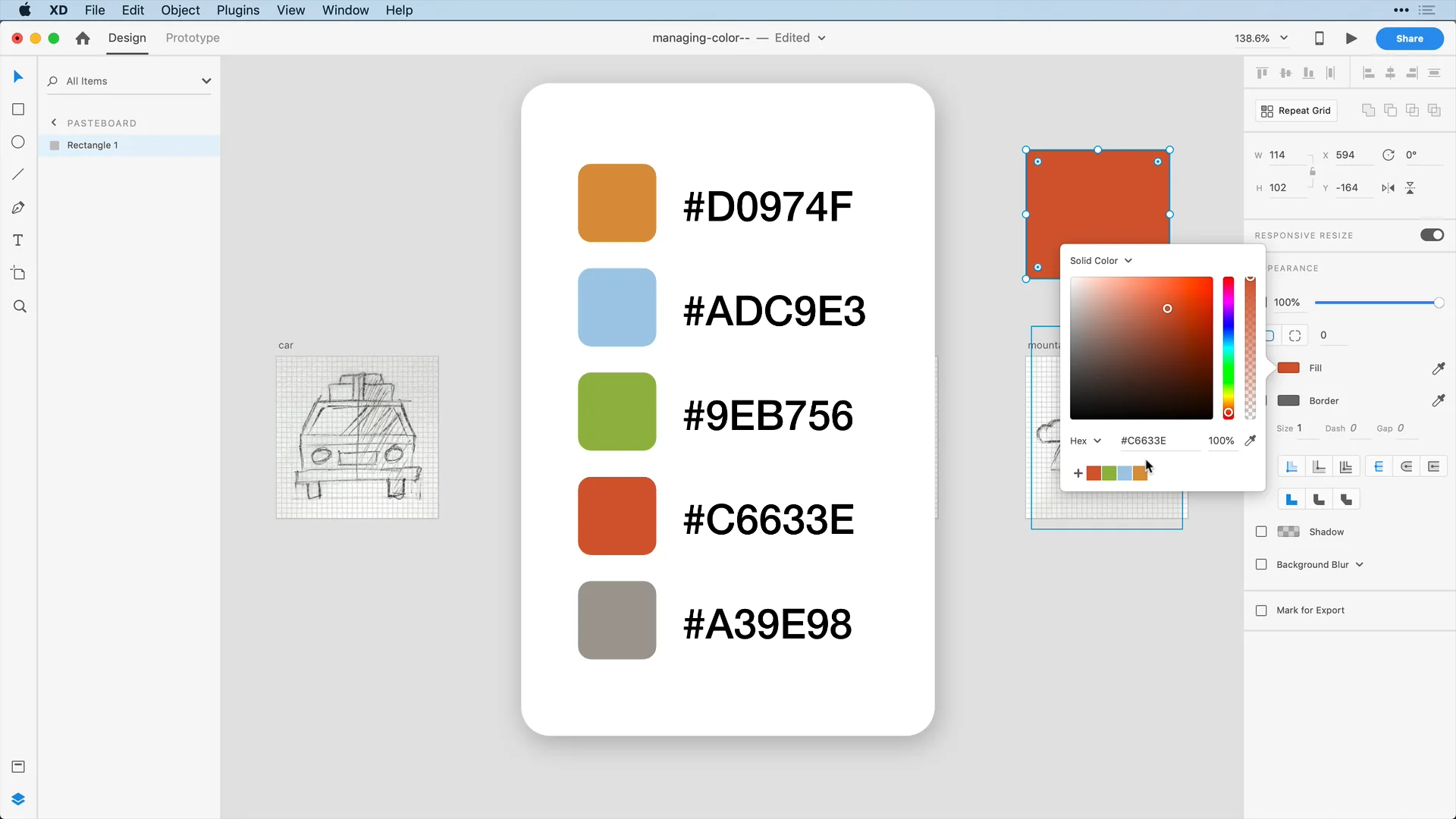The image size is (1456, 819).
Task: Start the desktop preview play button
Action: pos(1351,38)
